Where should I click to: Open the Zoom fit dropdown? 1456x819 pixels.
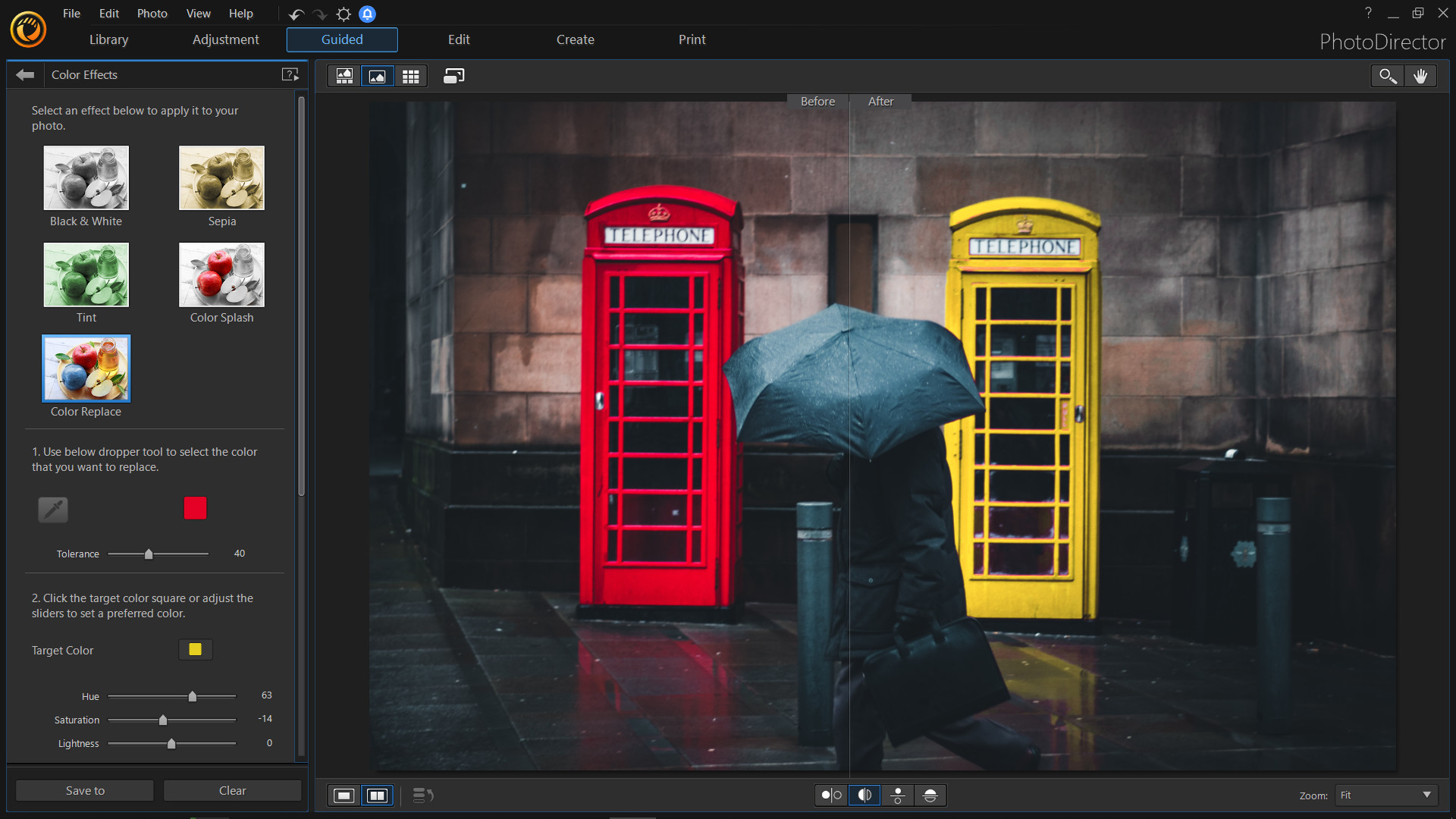click(1385, 795)
